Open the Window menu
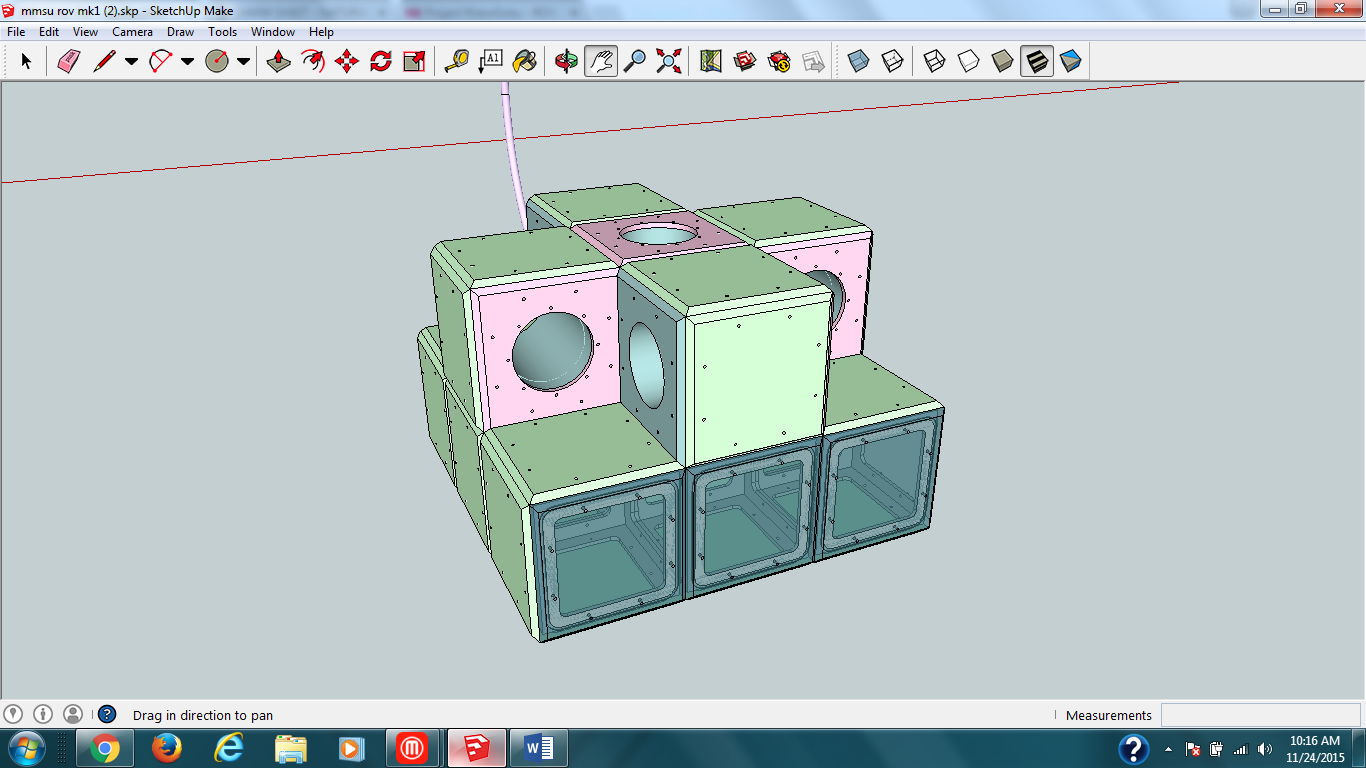The height and width of the screenshot is (768, 1366). pos(273,32)
